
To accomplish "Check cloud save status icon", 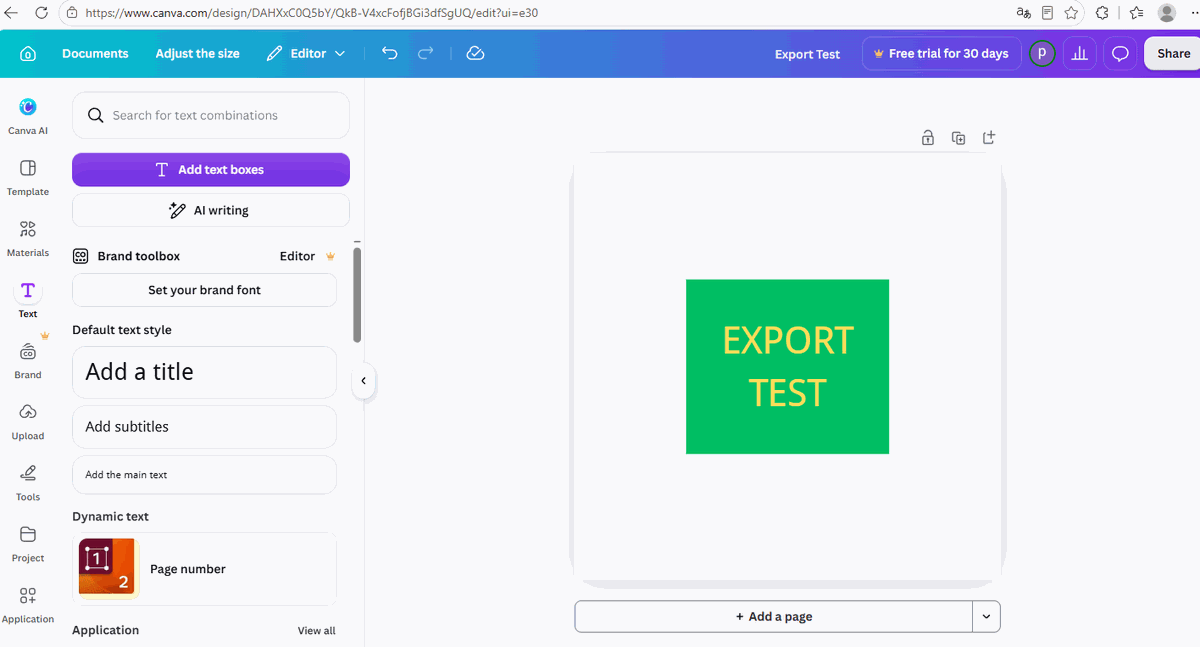I will [476, 54].
